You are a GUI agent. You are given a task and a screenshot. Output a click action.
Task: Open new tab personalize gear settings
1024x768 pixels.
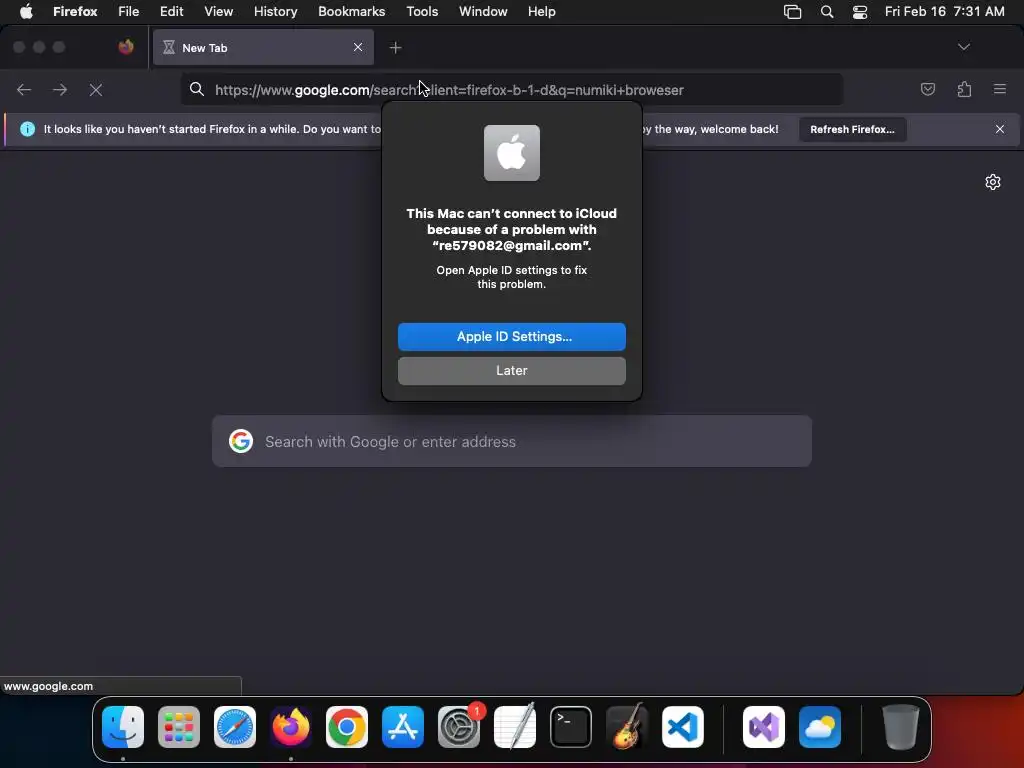tap(993, 182)
